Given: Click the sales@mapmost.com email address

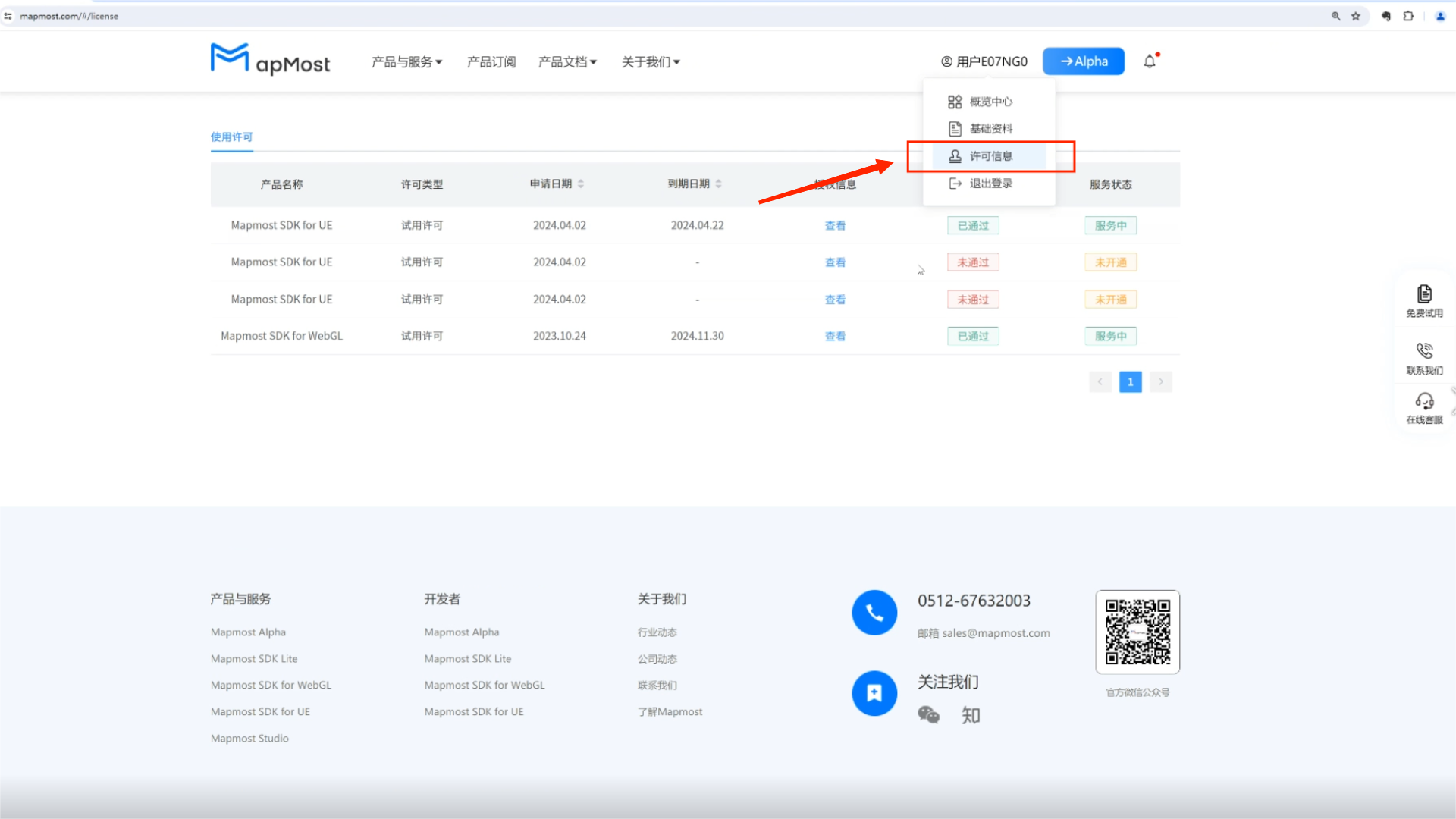Looking at the screenshot, I should pos(996,633).
